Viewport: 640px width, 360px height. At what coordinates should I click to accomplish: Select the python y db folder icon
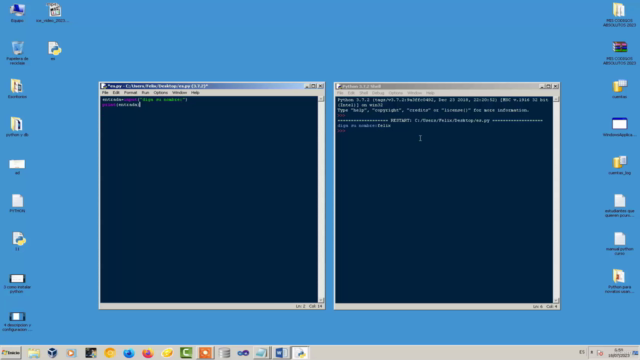click(17, 127)
